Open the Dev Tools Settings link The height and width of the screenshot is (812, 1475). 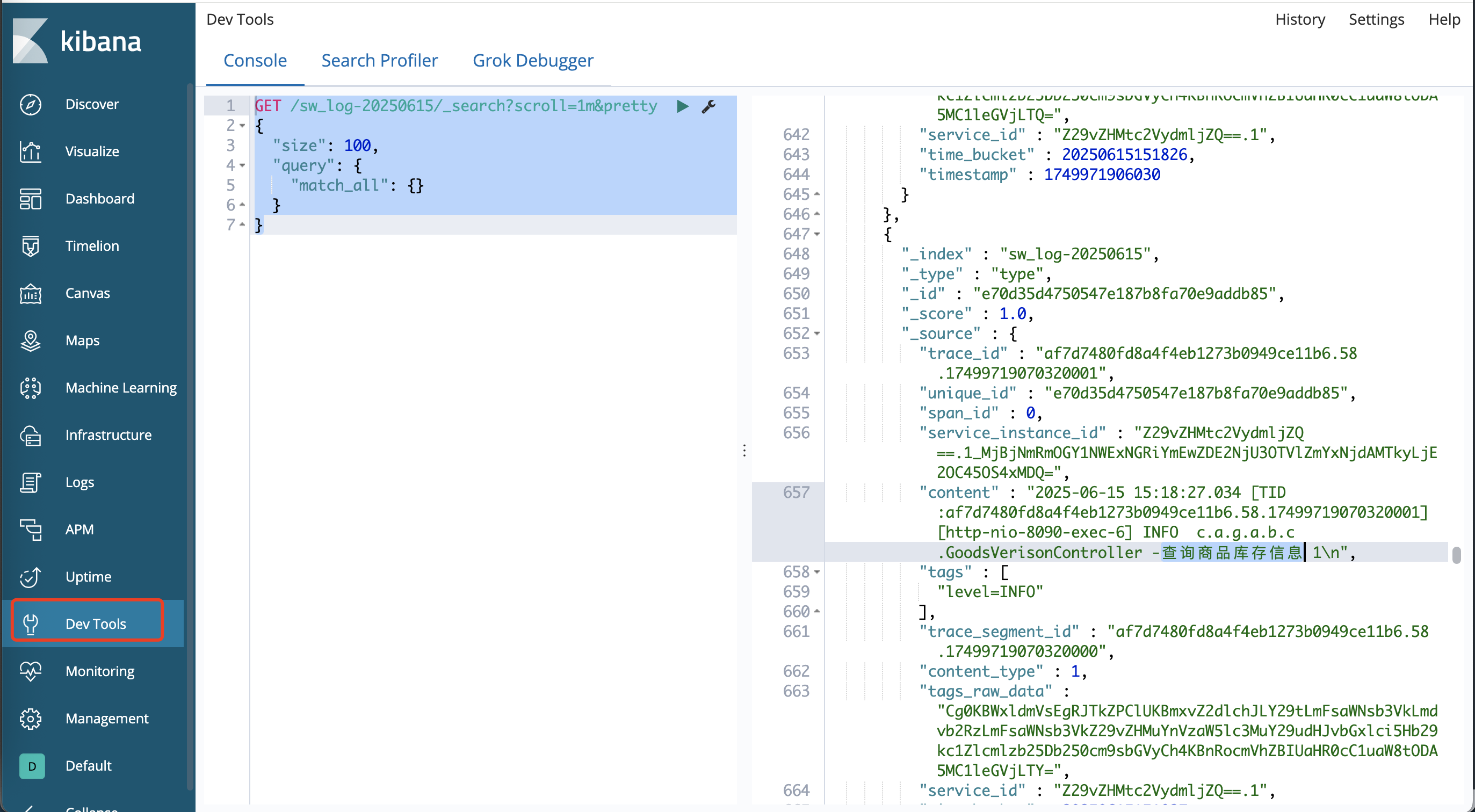click(x=1376, y=19)
